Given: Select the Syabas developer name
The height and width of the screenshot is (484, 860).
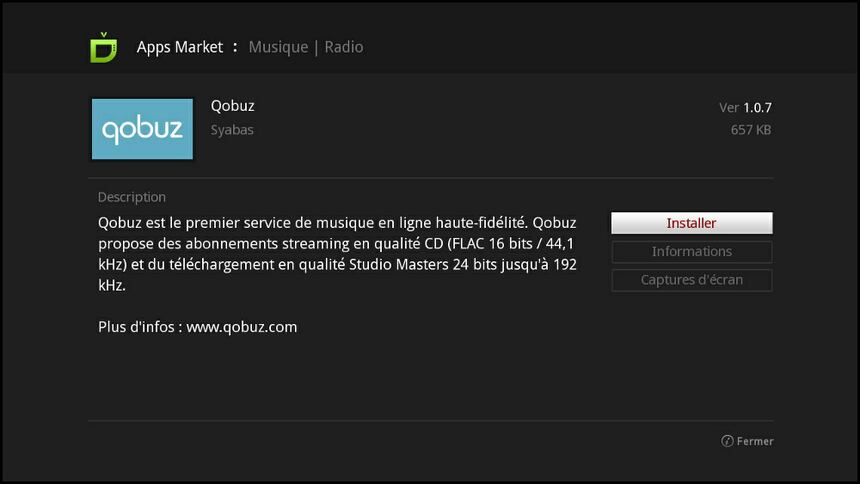Looking at the screenshot, I should pos(232,130).
